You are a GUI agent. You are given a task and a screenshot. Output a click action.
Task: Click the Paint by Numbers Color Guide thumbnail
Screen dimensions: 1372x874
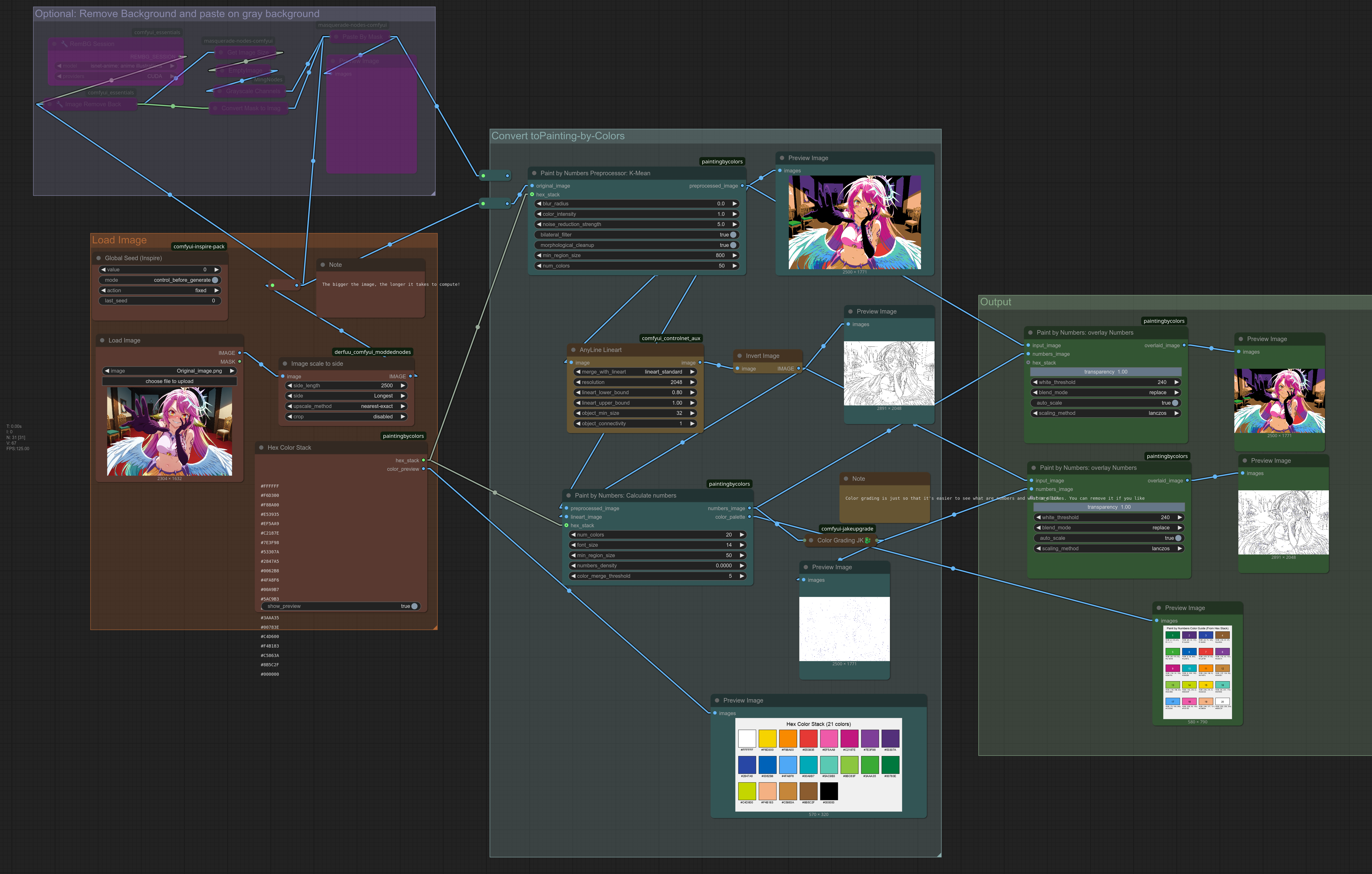(x=1197, y=672)
